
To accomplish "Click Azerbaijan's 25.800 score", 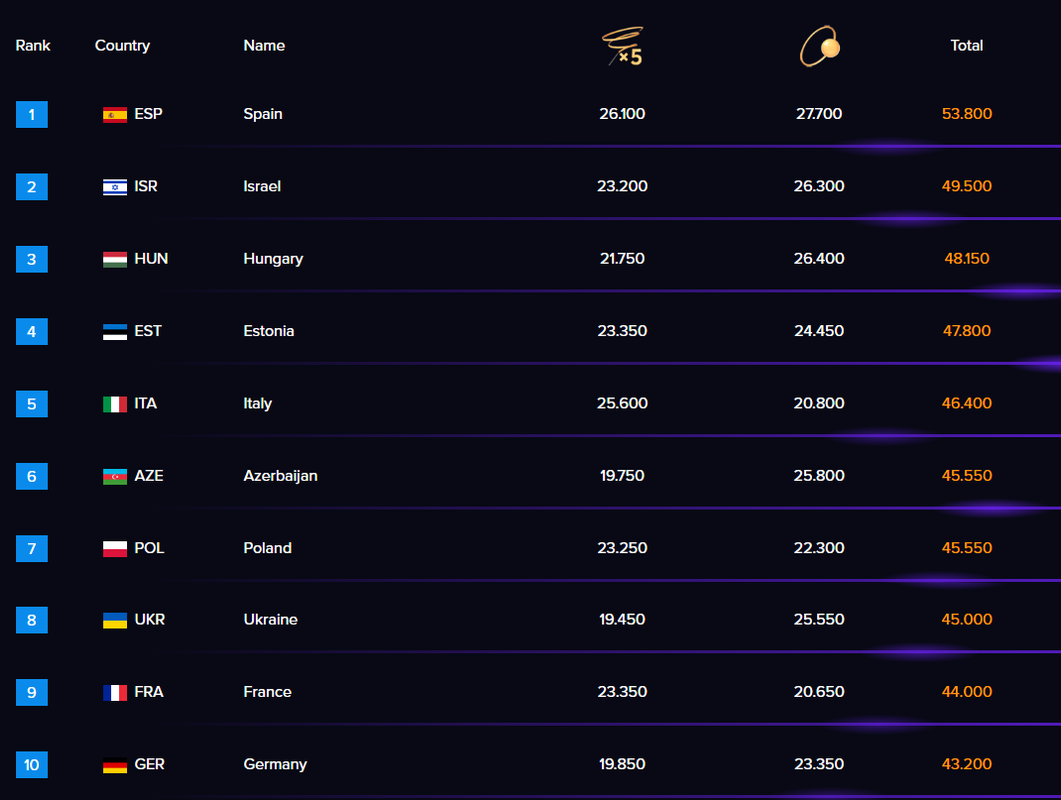I will click(x=819, y=476).
